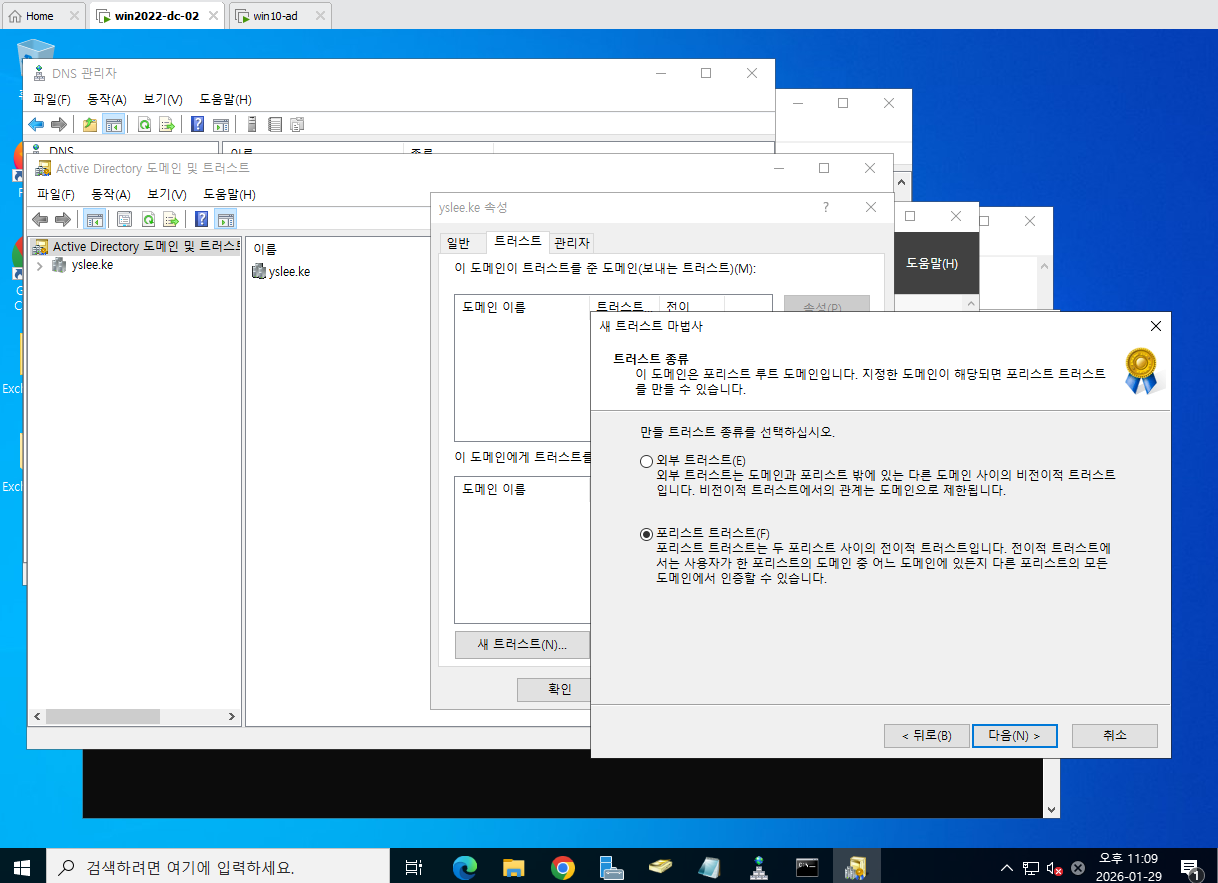Open the notification center icon

1190,867
